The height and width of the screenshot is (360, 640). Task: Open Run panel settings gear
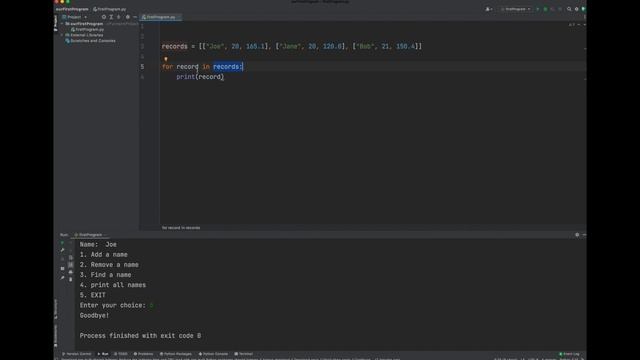(x=577, y=235)
